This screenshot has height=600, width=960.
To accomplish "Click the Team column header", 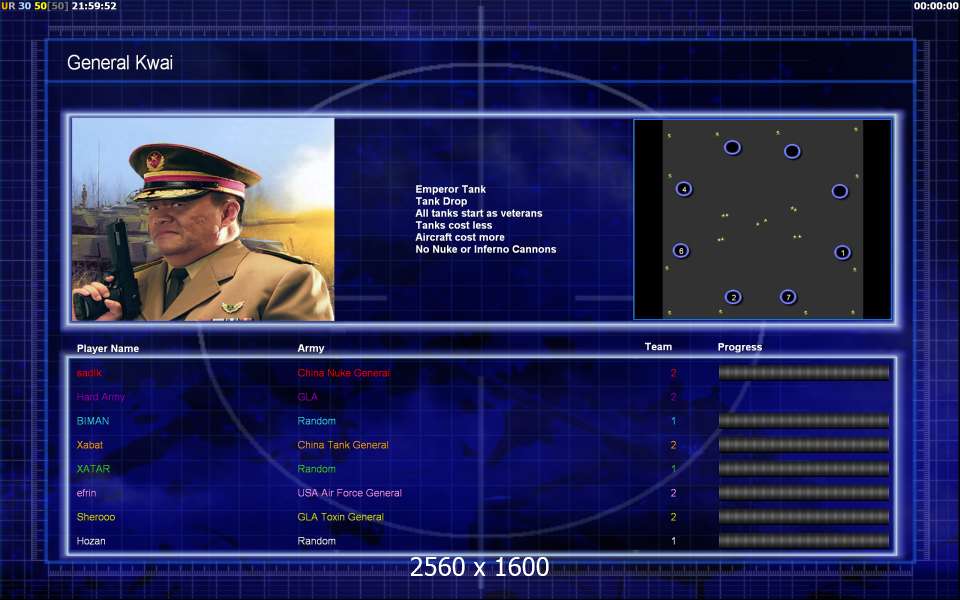I will click(658, 347).
